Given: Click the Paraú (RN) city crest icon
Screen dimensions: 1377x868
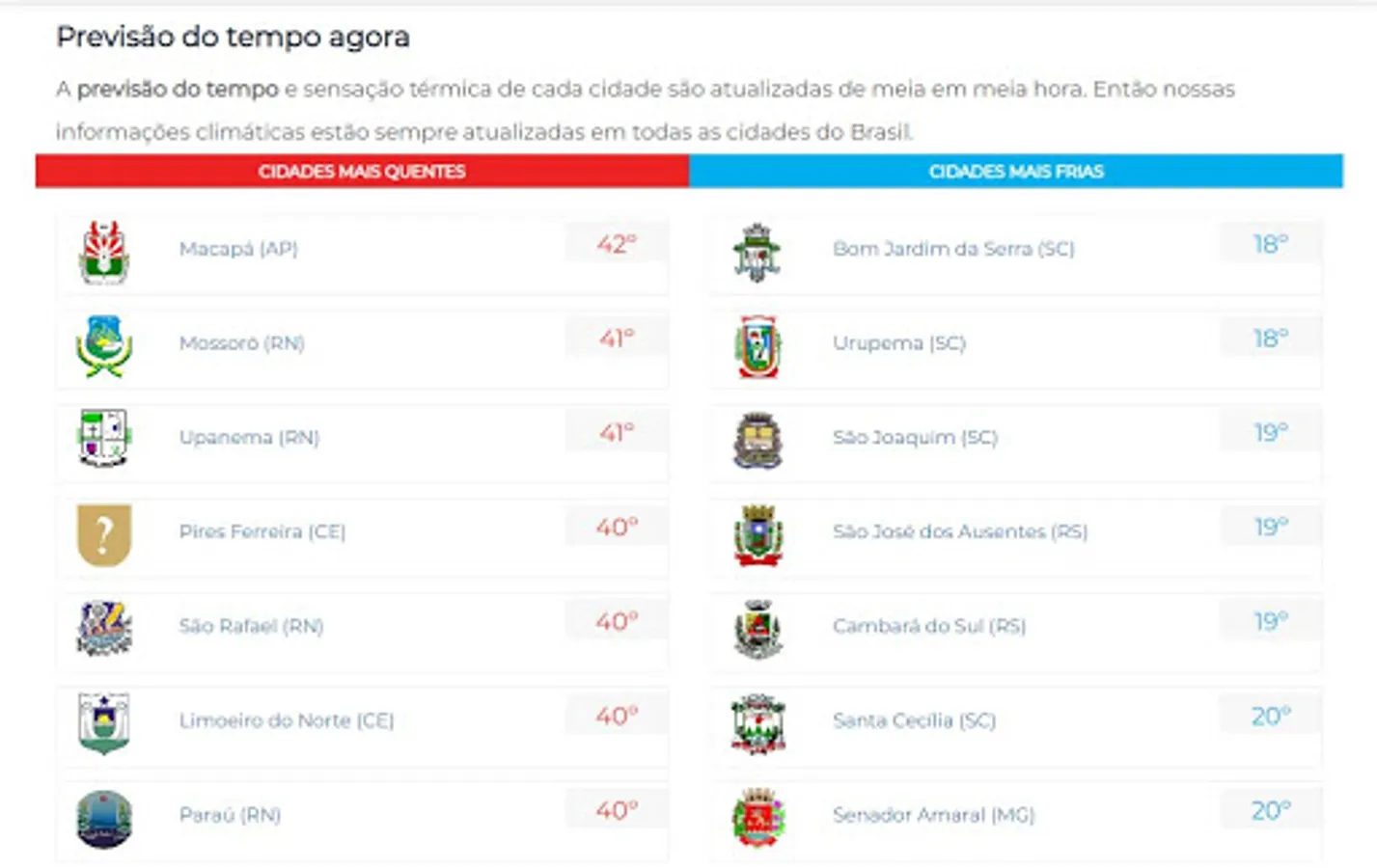Looking at the screenshot, I should [x=103, y=818].
